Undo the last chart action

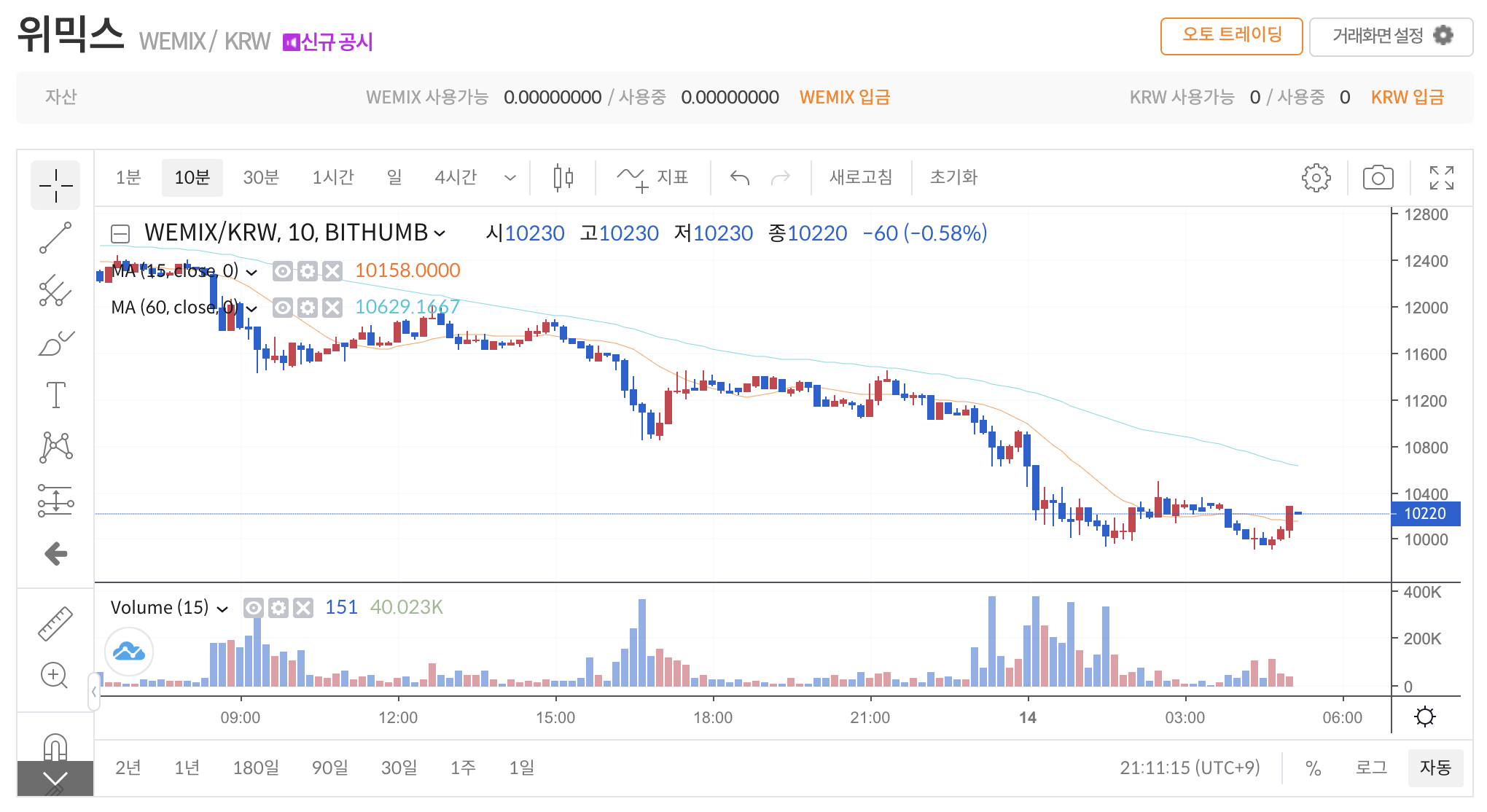coord(740,177)
